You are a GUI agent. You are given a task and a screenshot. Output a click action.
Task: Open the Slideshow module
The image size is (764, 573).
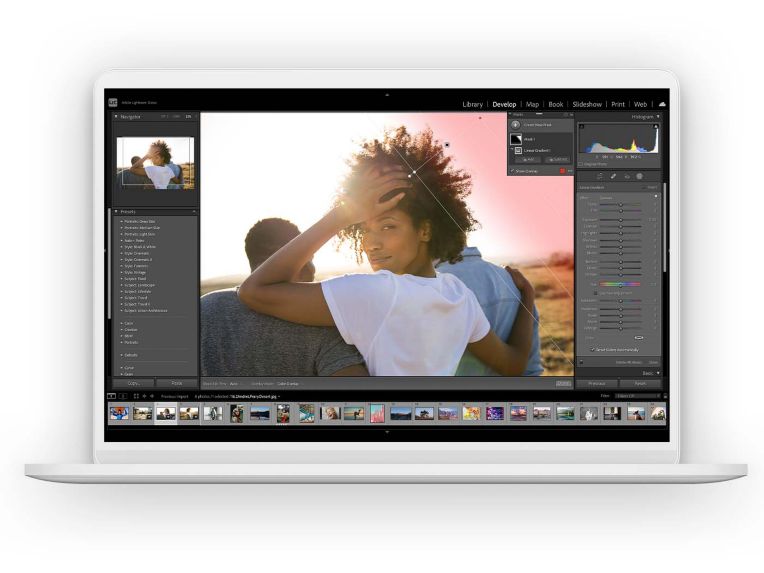(587, 104)
